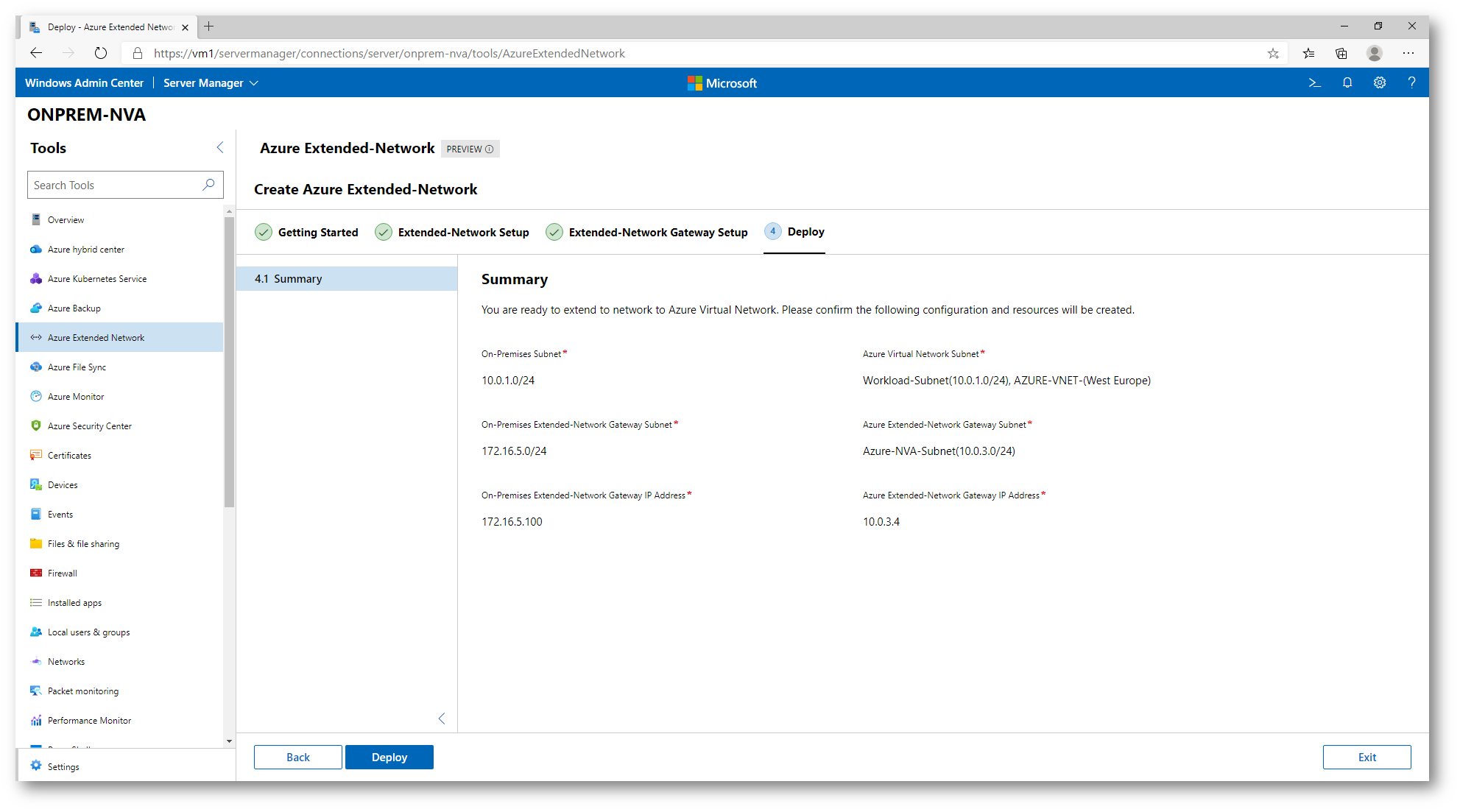Open PowerShell console icon in header
This screenshot has height=812, width=1460.
click(x=1314, y=82)
